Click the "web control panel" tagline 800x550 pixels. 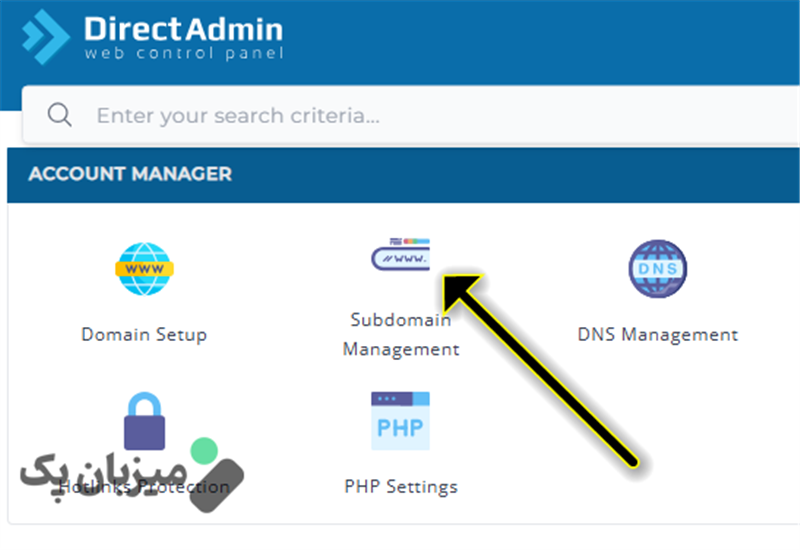tap(184, 53)
